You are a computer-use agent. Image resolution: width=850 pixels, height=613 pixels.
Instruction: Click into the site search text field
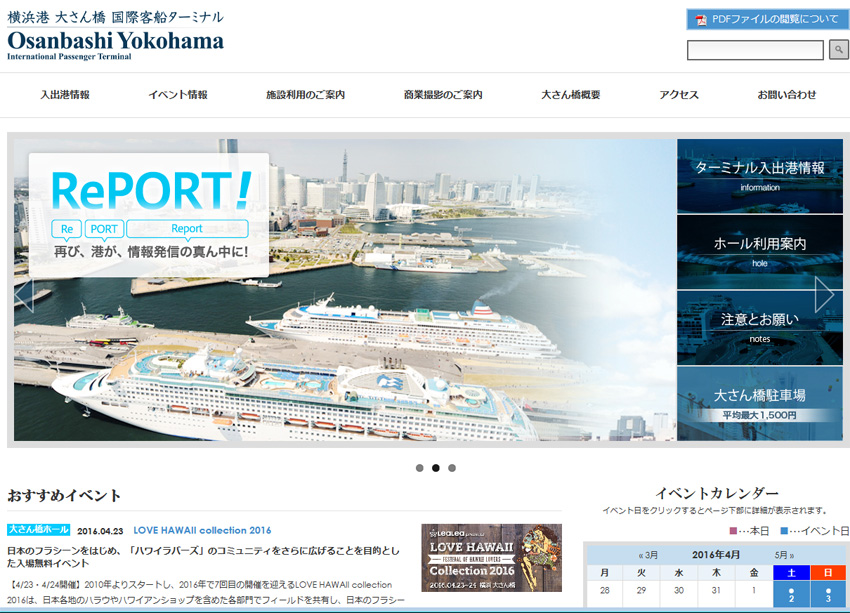coord(755,50)
